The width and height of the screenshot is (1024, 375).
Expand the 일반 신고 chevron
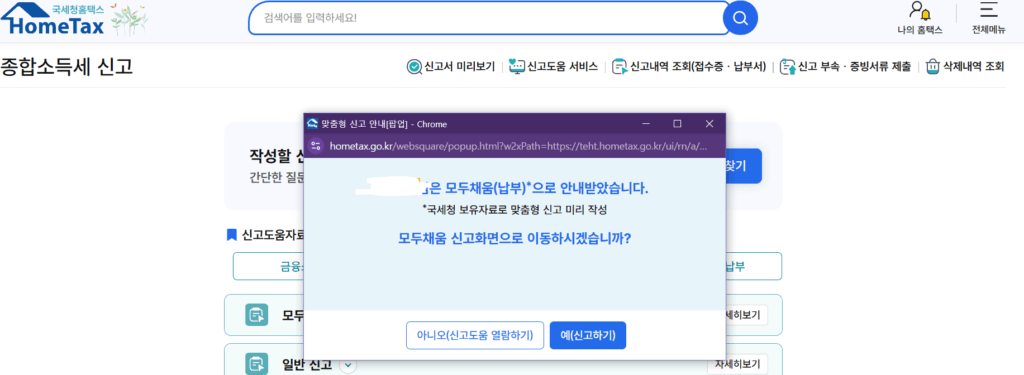[x=348, y=365]
